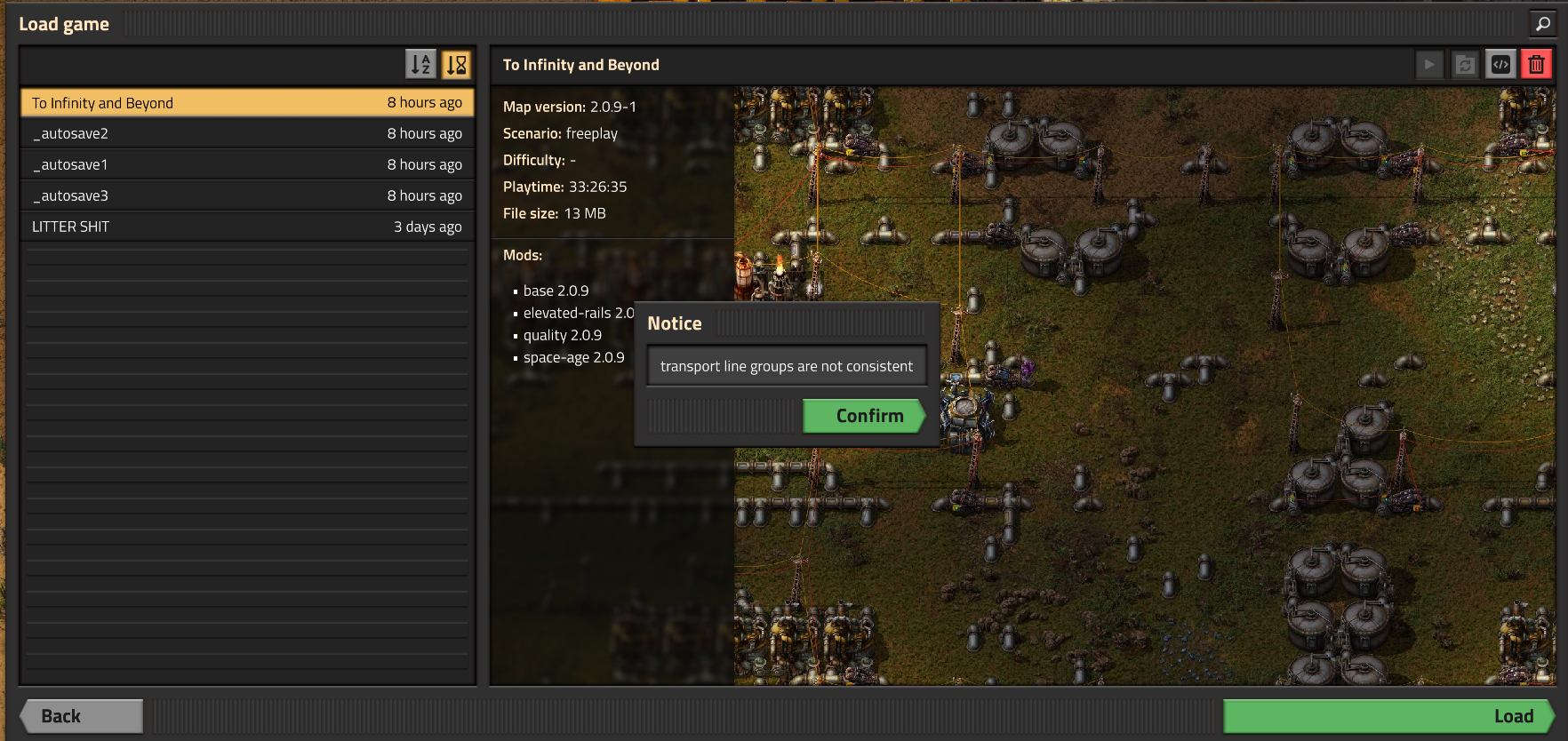This screenshot has width=1568, height=741.
Task: Toggle sort saves by time
Action: [x=456, y=64]
